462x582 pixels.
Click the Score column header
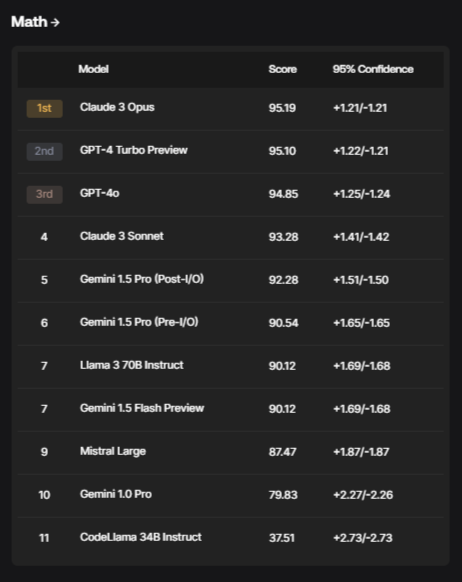283,69
